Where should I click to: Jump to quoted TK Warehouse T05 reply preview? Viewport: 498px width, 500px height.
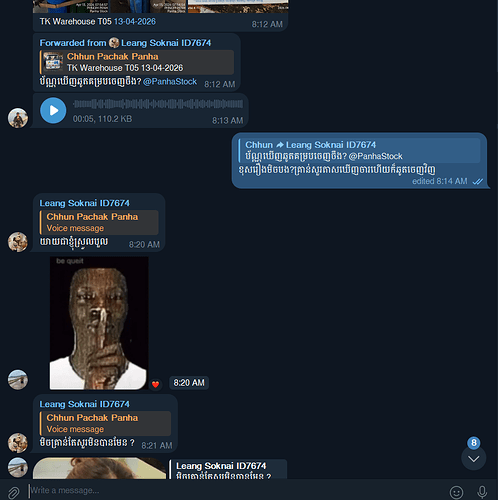point(137,62)
